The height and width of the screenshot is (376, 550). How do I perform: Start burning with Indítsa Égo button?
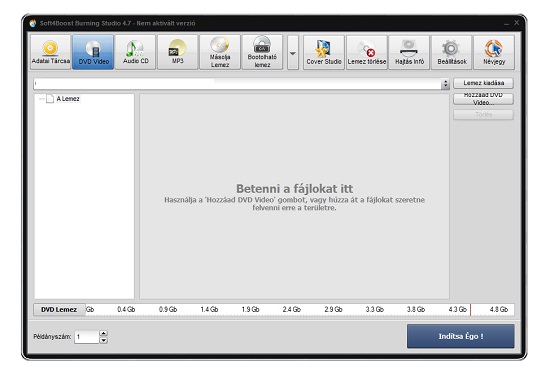[x=461, y=336]
